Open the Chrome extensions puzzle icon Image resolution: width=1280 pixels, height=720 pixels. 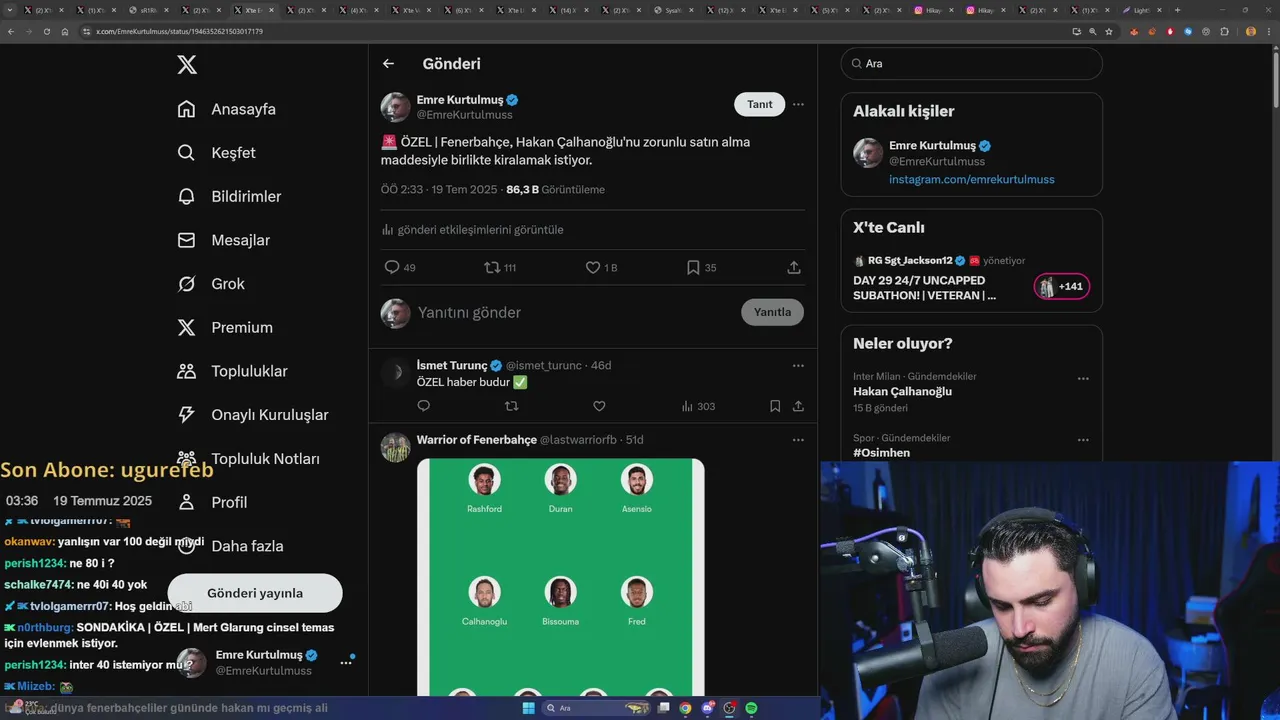[x=1225, y=31]
